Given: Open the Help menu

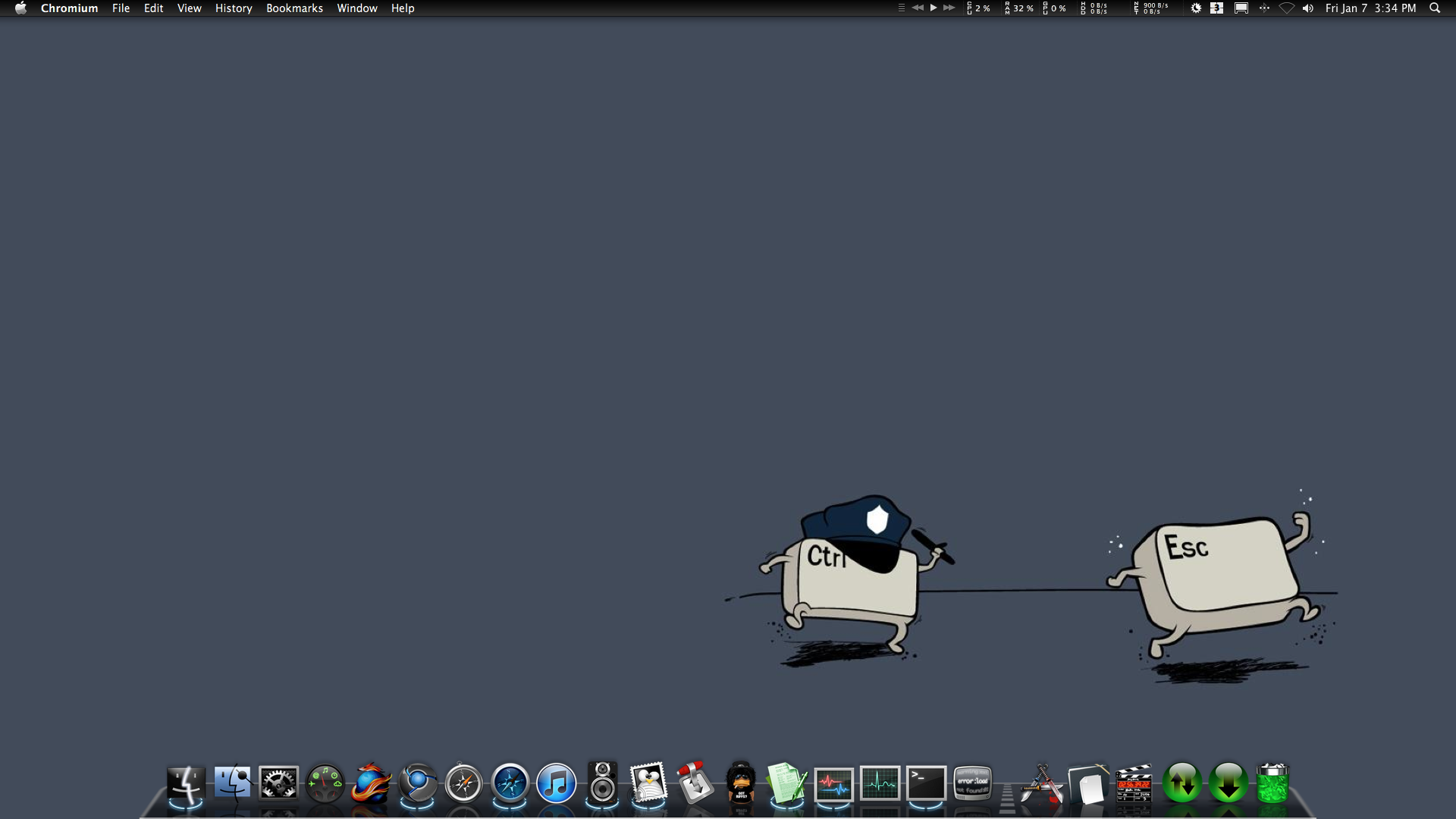Looking at the screenshot, I should (x=403, y=8).
